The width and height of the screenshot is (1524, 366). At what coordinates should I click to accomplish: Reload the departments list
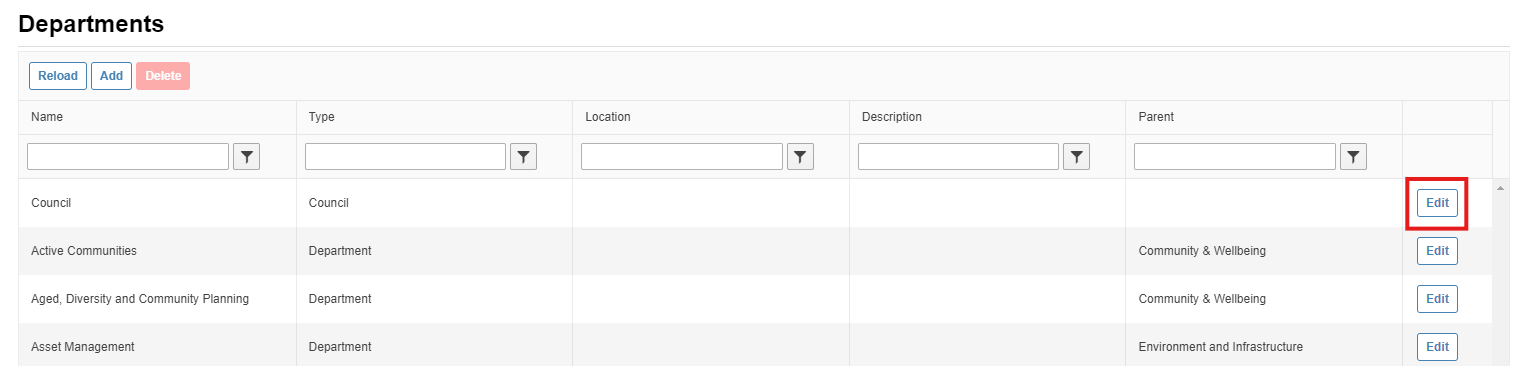58,76
